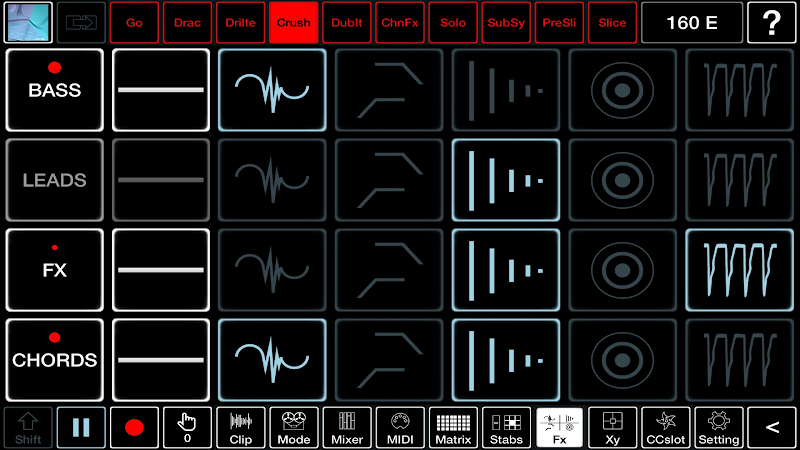Disable glitch waveform effect on CHORDS row
The height and width of the screenshot is (450, 800).
point(272,360)
